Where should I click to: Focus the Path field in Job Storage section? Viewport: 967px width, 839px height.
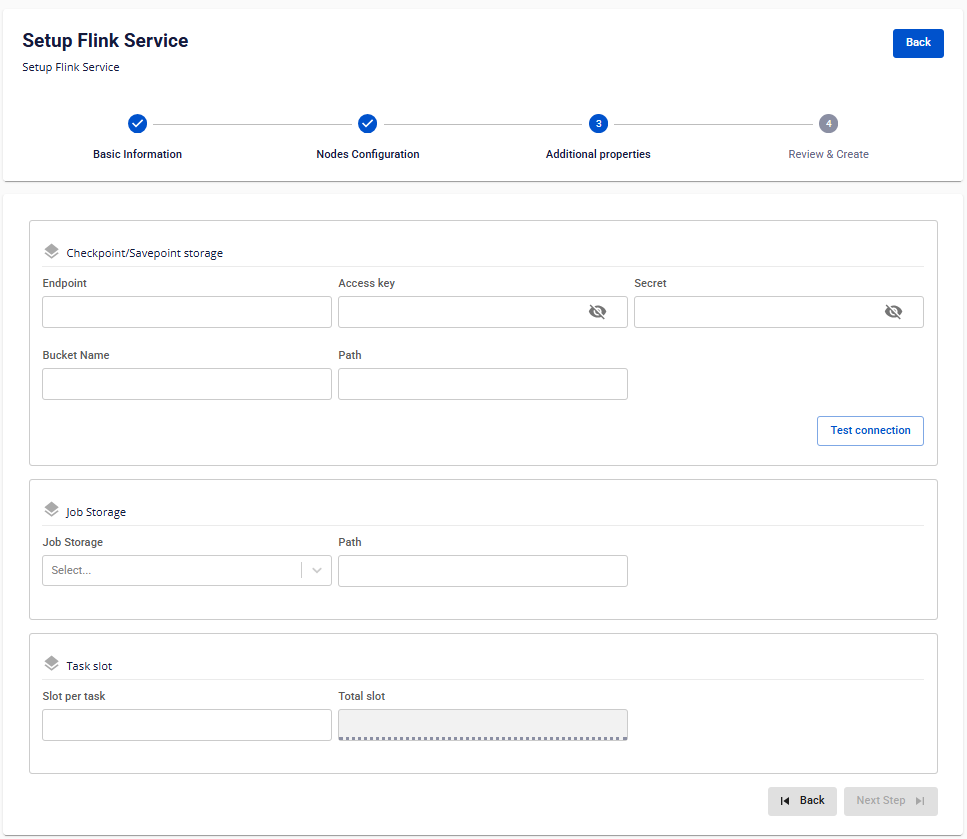483,571
